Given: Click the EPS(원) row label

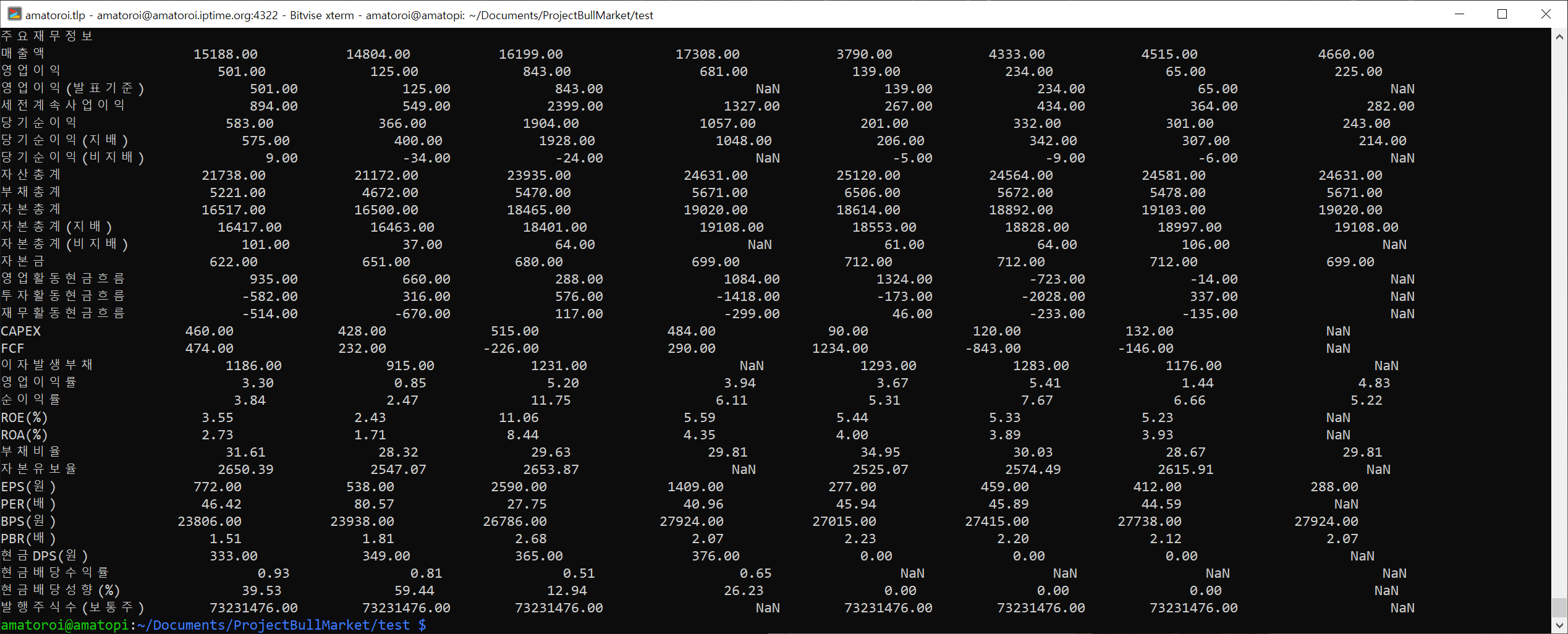Looking at the screenshot, I should tap(28, 487).
